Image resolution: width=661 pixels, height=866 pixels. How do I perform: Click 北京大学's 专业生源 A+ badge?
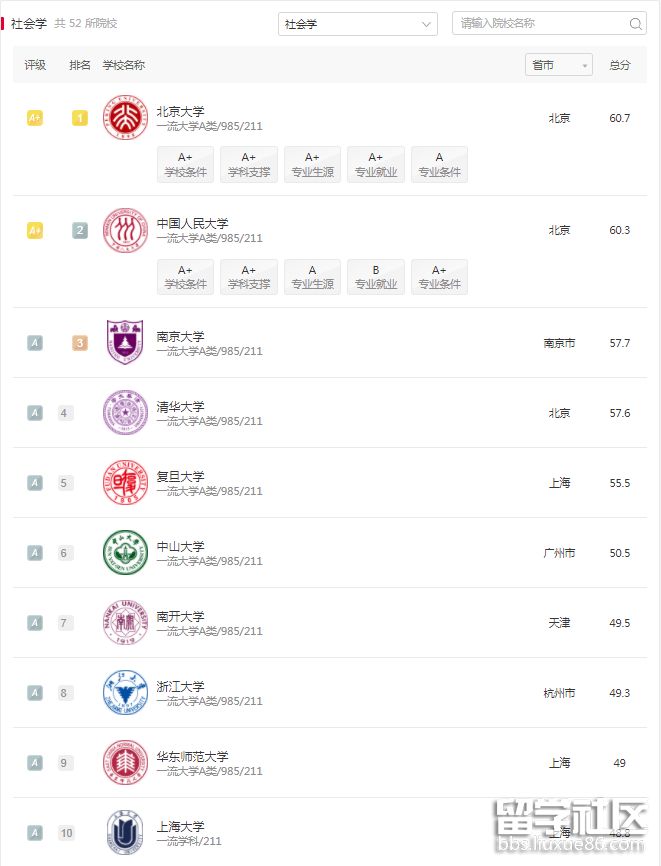[312, 164]
